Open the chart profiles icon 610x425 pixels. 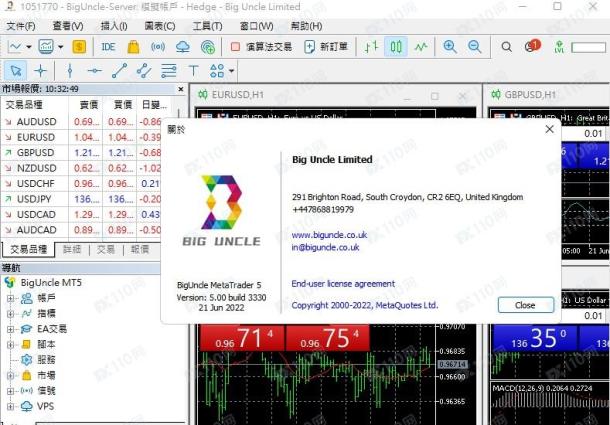pos(46,47)
